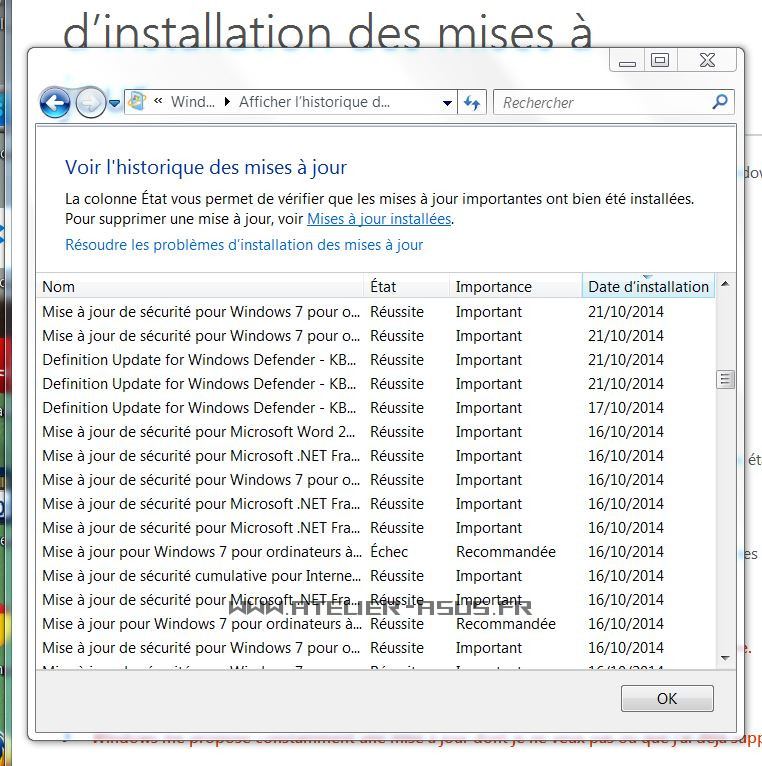Open "Résoudre les problèmes d'installation" link
Viewport: 762px width, 766px height.
pyautogui.click(x=244, y=245)
